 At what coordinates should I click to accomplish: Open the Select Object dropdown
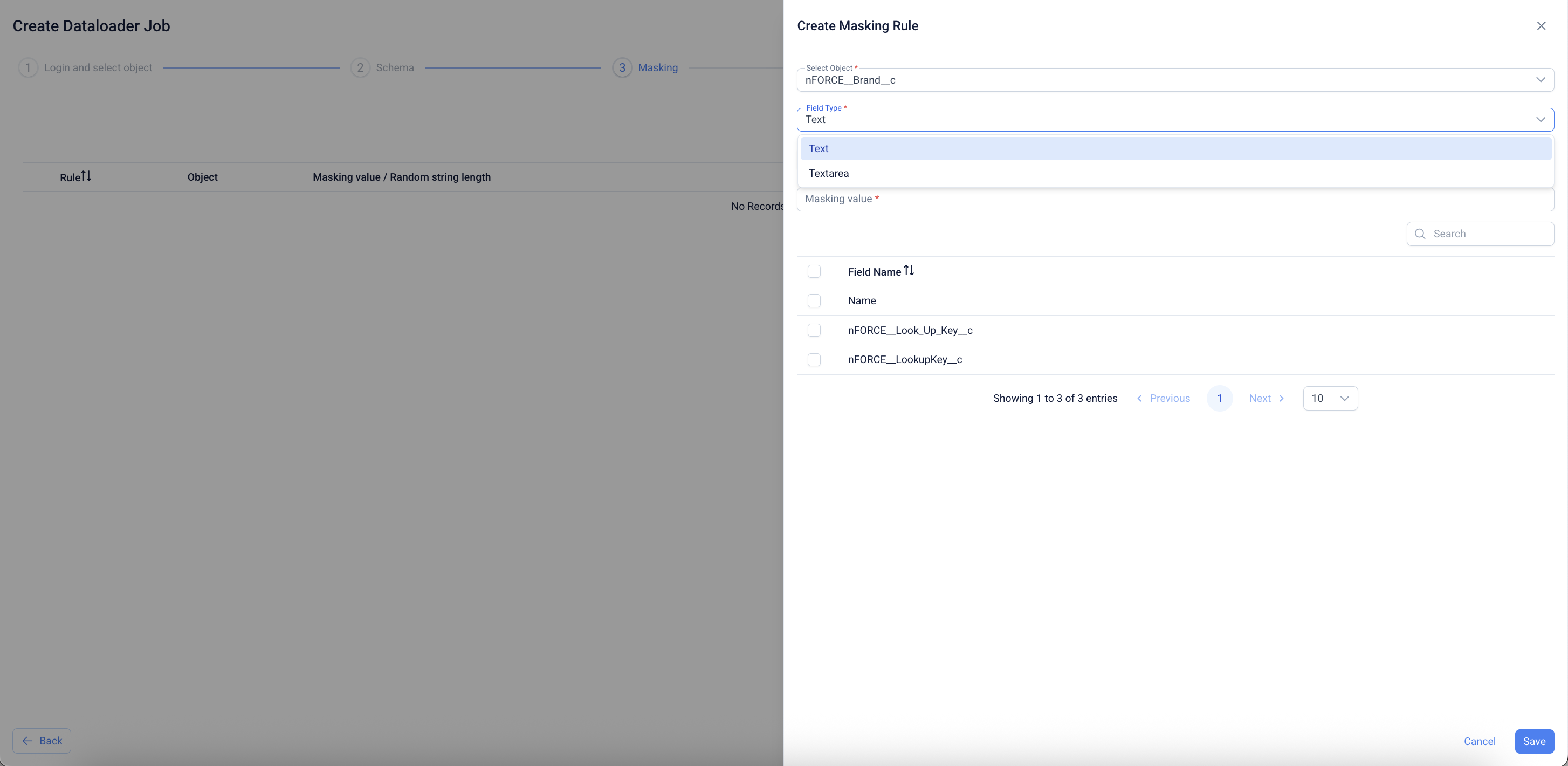[x=1540, y=80]
